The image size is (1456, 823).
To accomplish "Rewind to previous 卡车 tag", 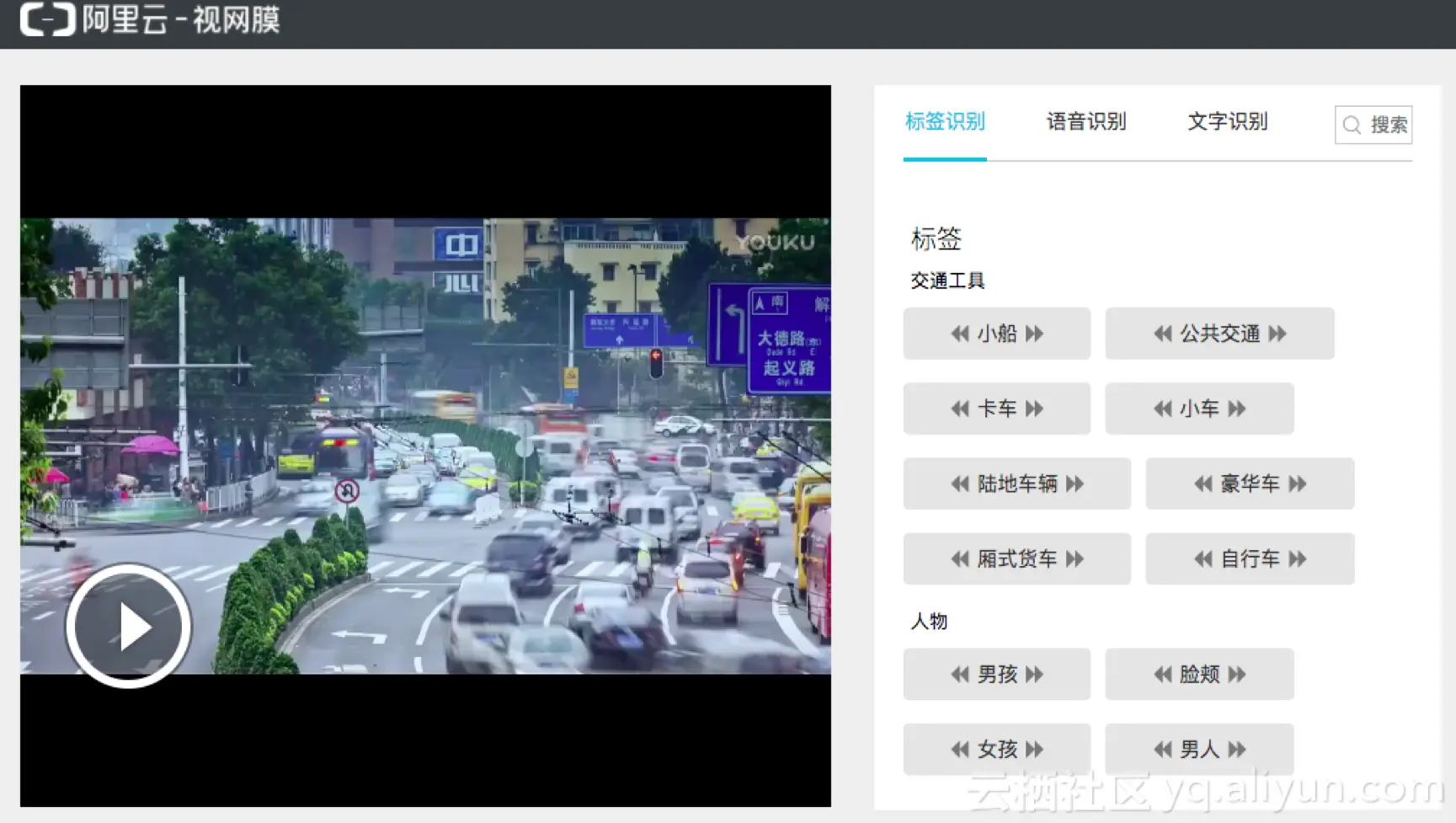I will [960, 409].
